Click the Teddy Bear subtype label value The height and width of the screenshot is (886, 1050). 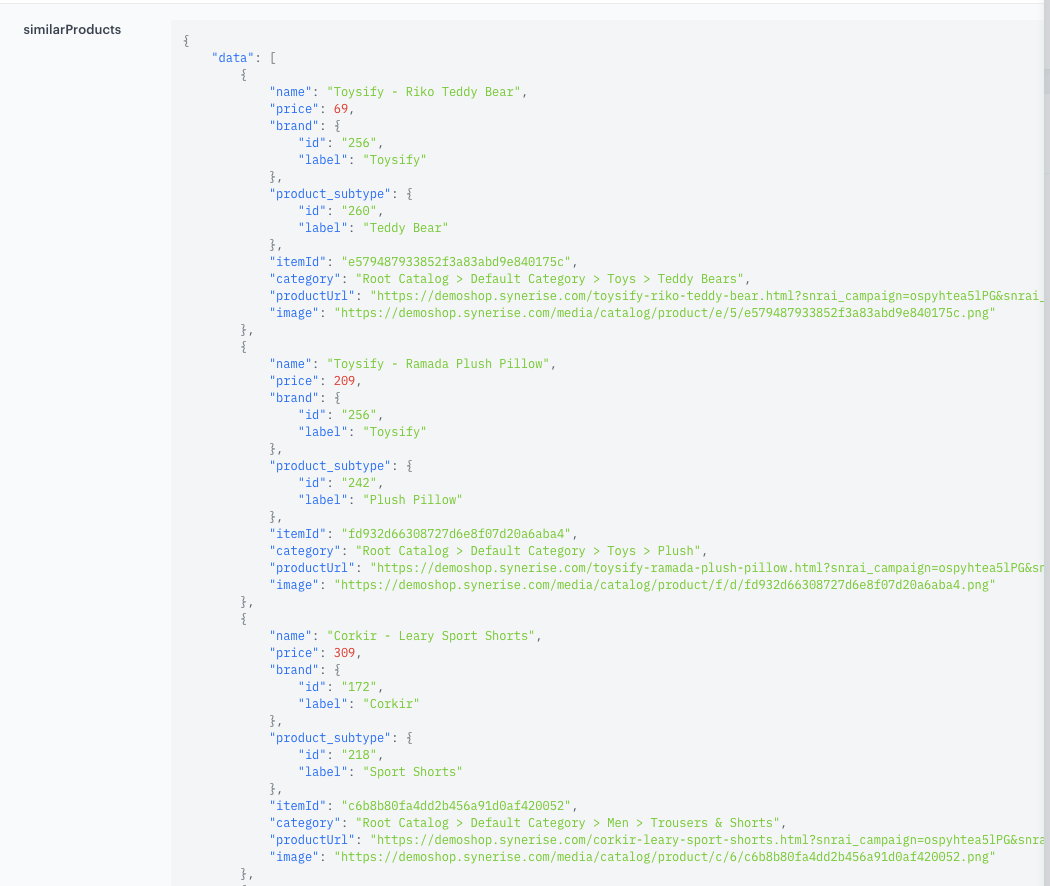point(405,228)
